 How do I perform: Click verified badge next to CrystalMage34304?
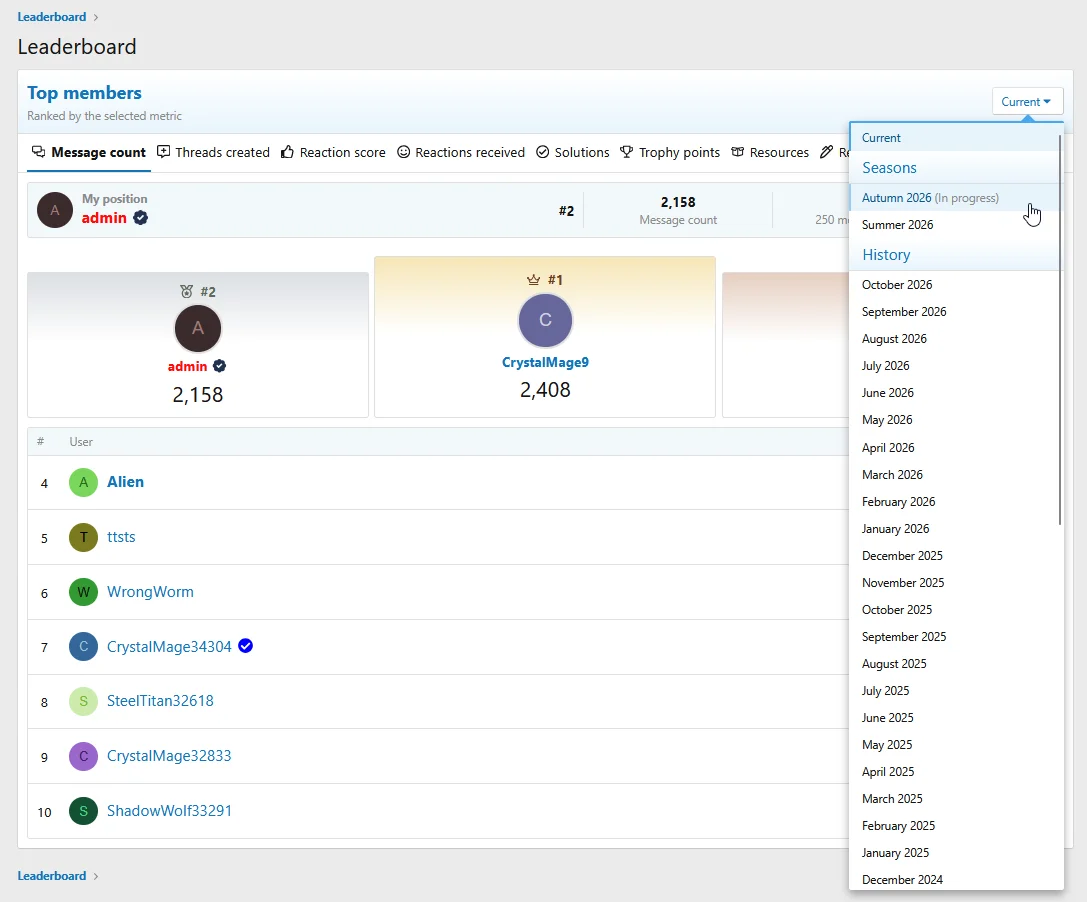click(x=245, y=645)
